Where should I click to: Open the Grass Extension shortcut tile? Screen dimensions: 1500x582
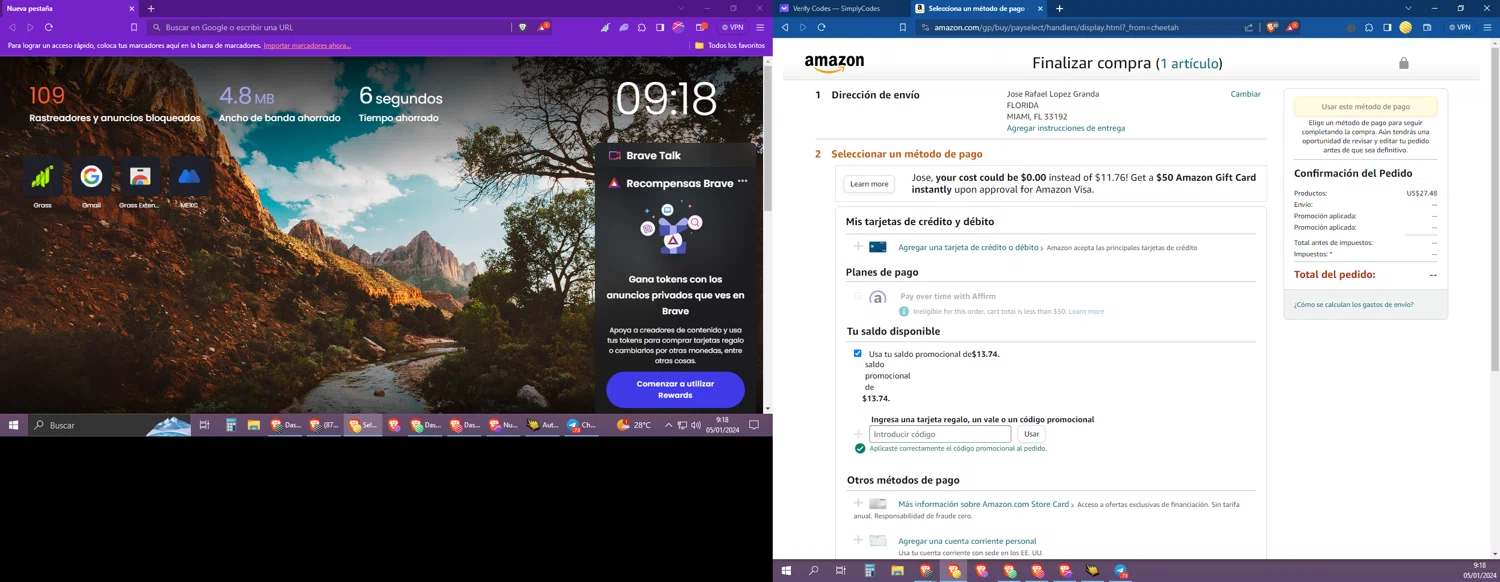(x=140, y=177)
